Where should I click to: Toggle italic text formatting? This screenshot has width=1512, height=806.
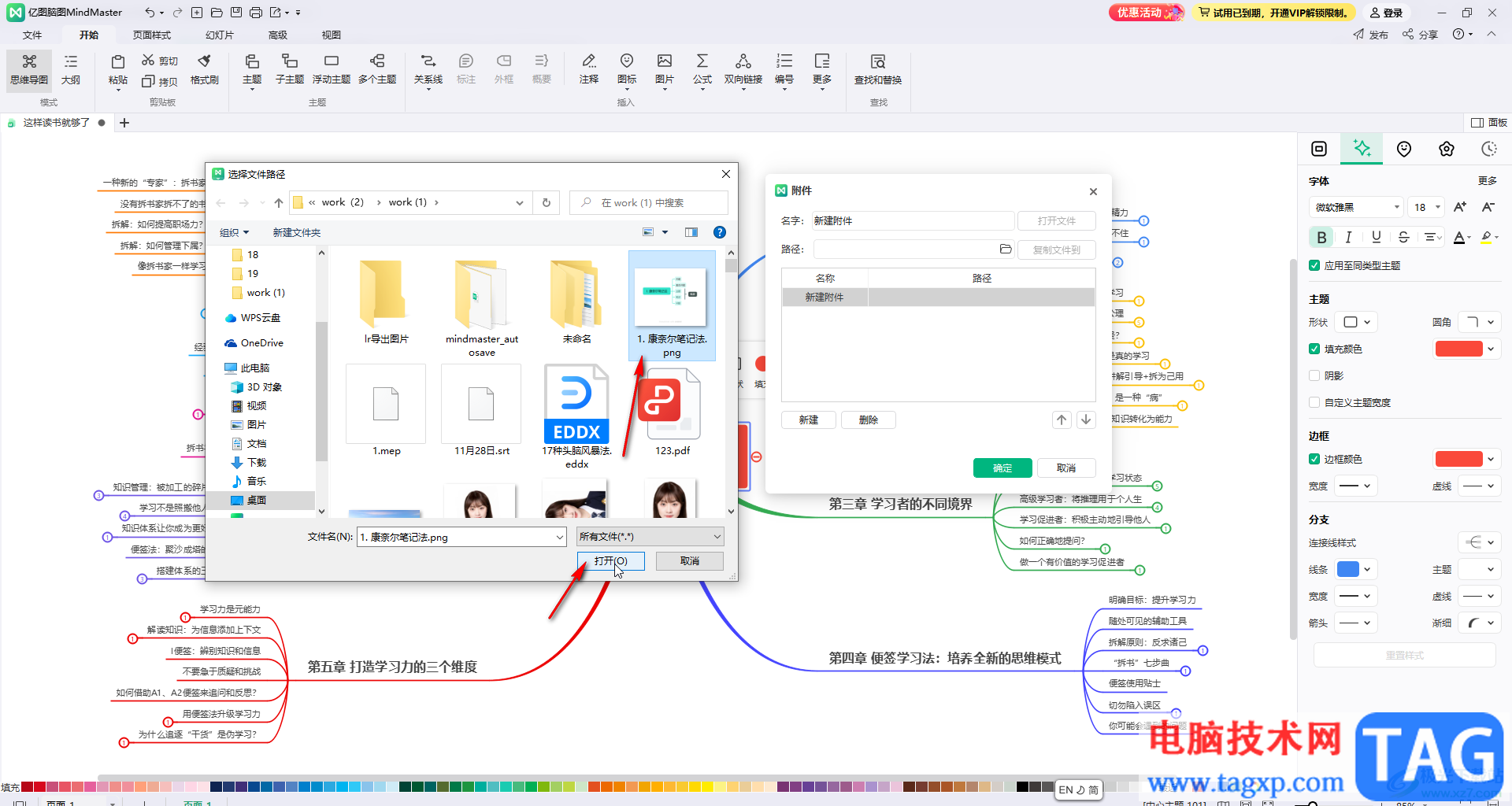click(x=1349, y=237)
